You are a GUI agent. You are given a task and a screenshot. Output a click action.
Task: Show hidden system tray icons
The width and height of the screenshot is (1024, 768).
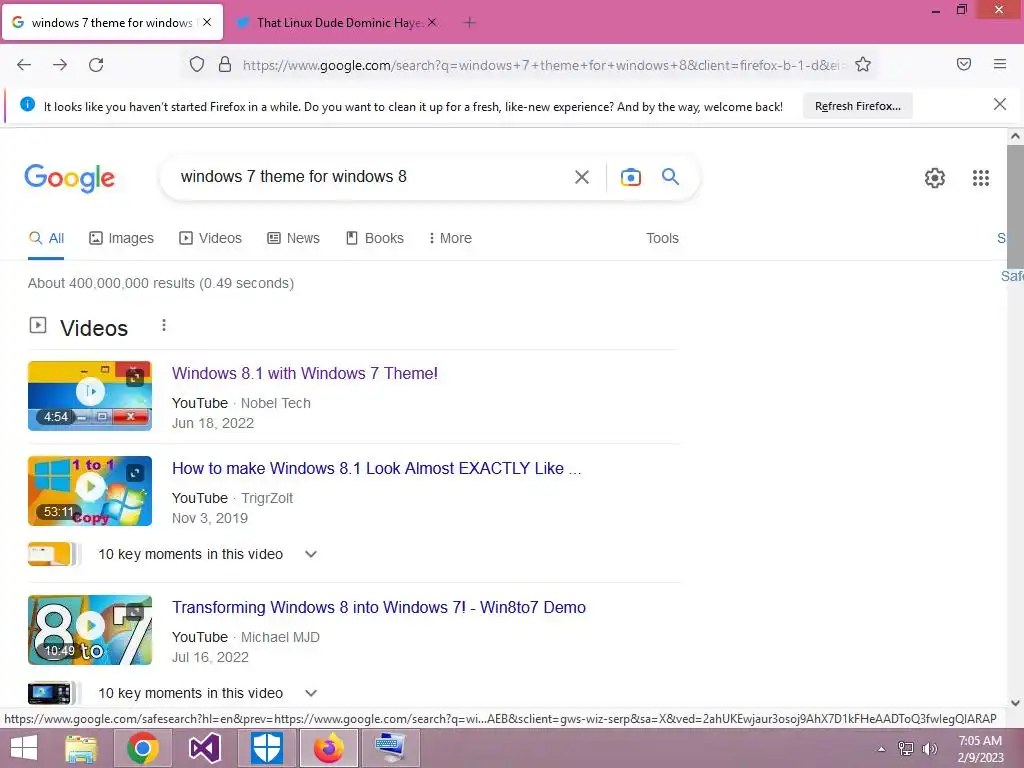[882, 749]
